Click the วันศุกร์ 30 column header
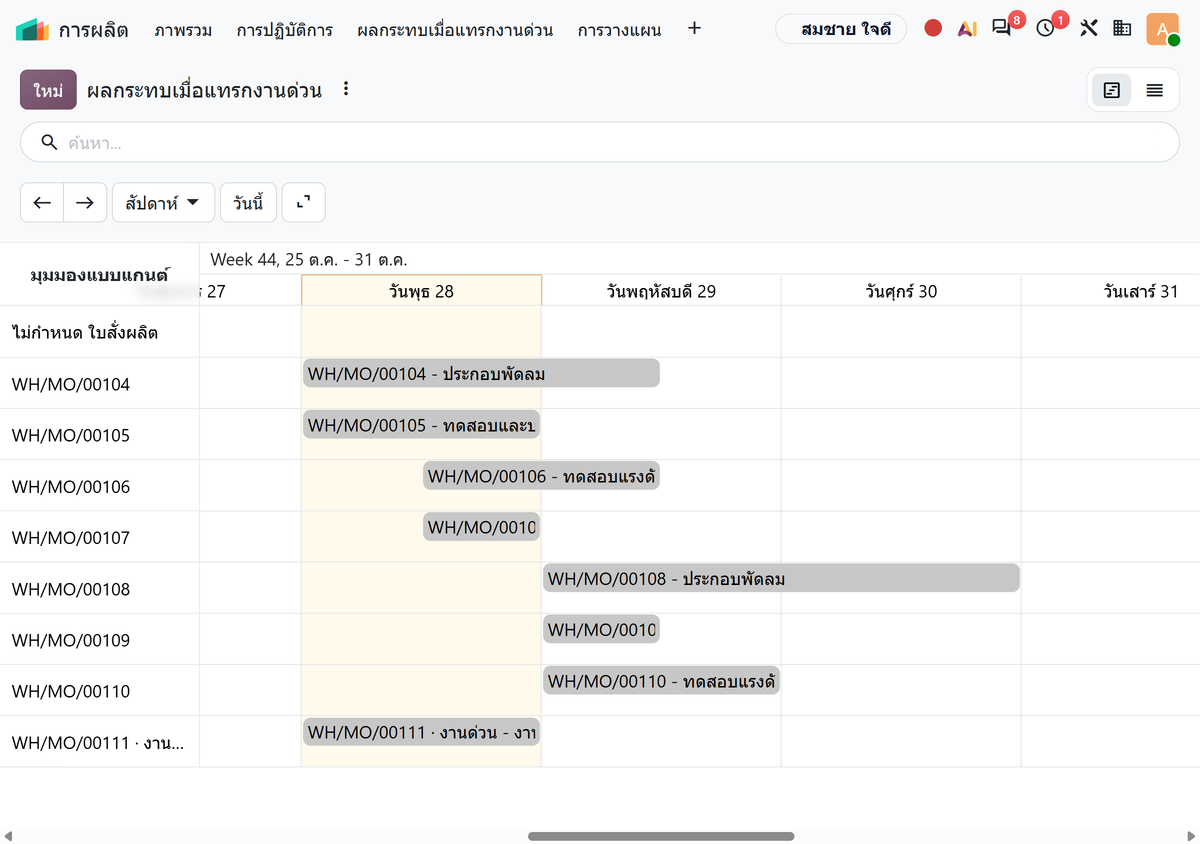Image resolution: width=1200 pixels, height=844 pixels. [901, 291]
